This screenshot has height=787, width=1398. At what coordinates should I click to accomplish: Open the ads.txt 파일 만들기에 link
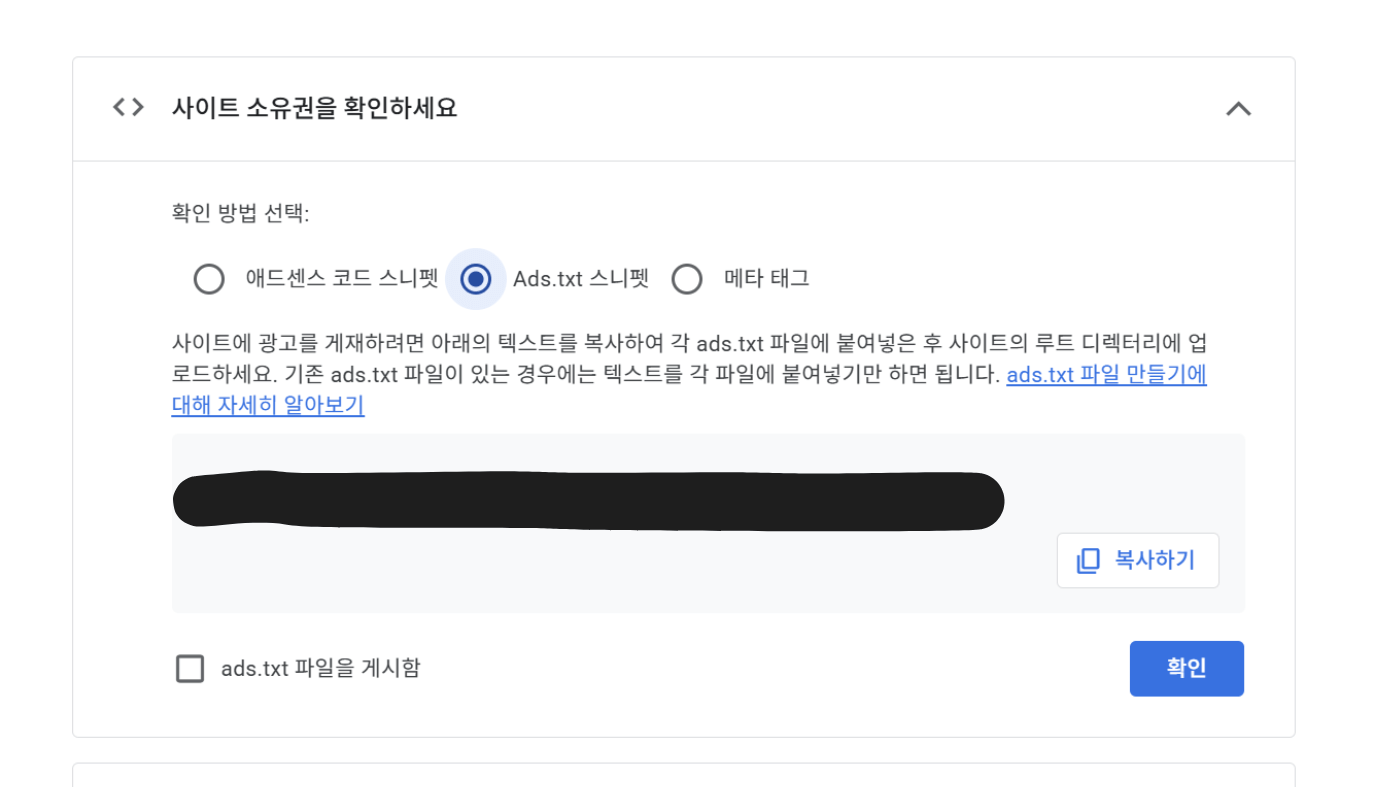1106,375
